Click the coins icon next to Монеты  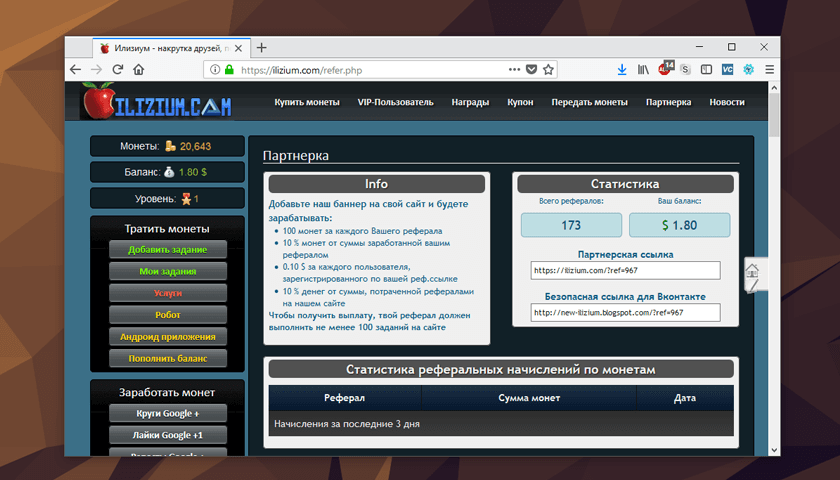pyautogui.click(x=170, y=146)
